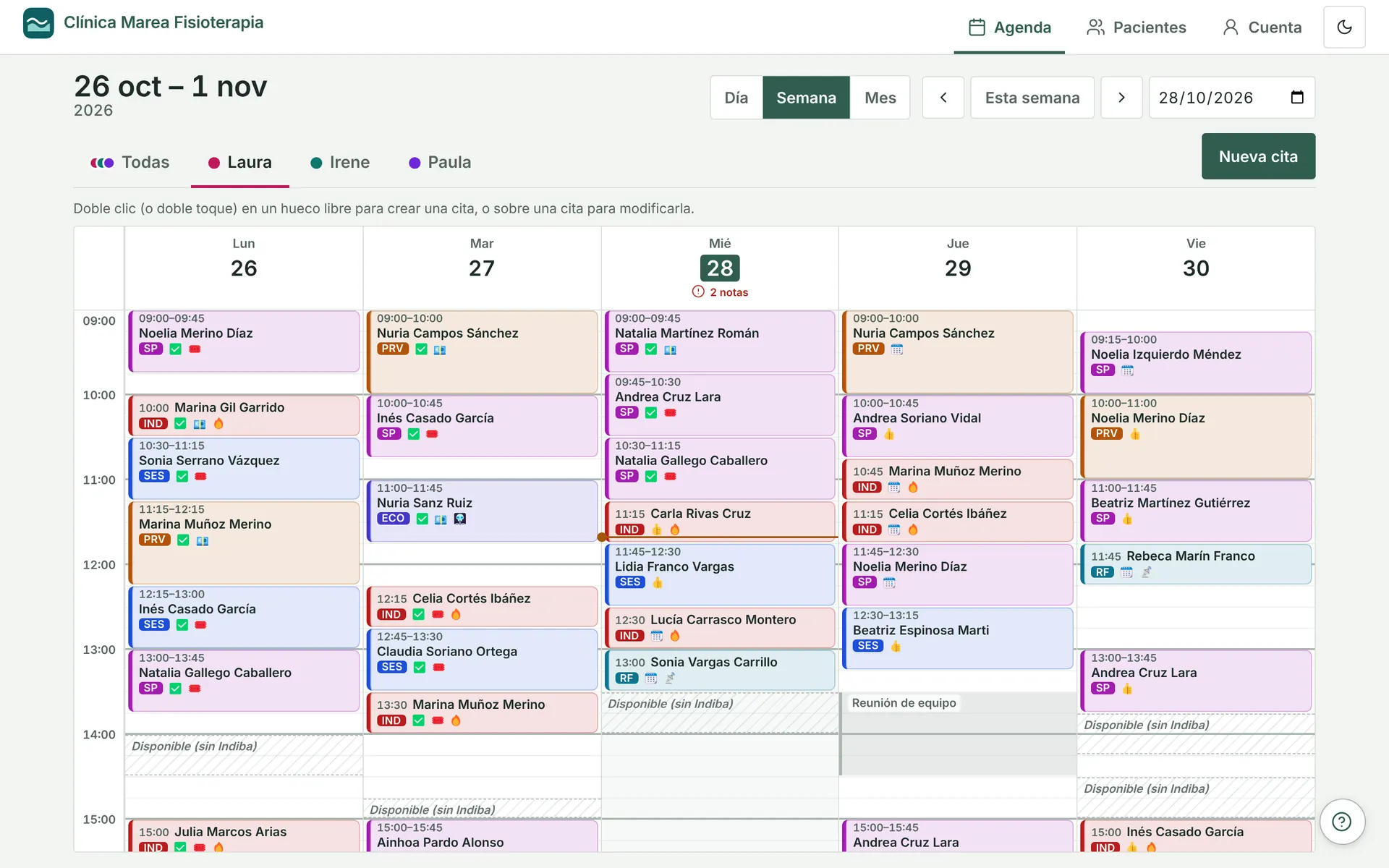Click the Clínica Marea Fisioterapia wave logo
1389x868 pixels.
pos(38,22)
